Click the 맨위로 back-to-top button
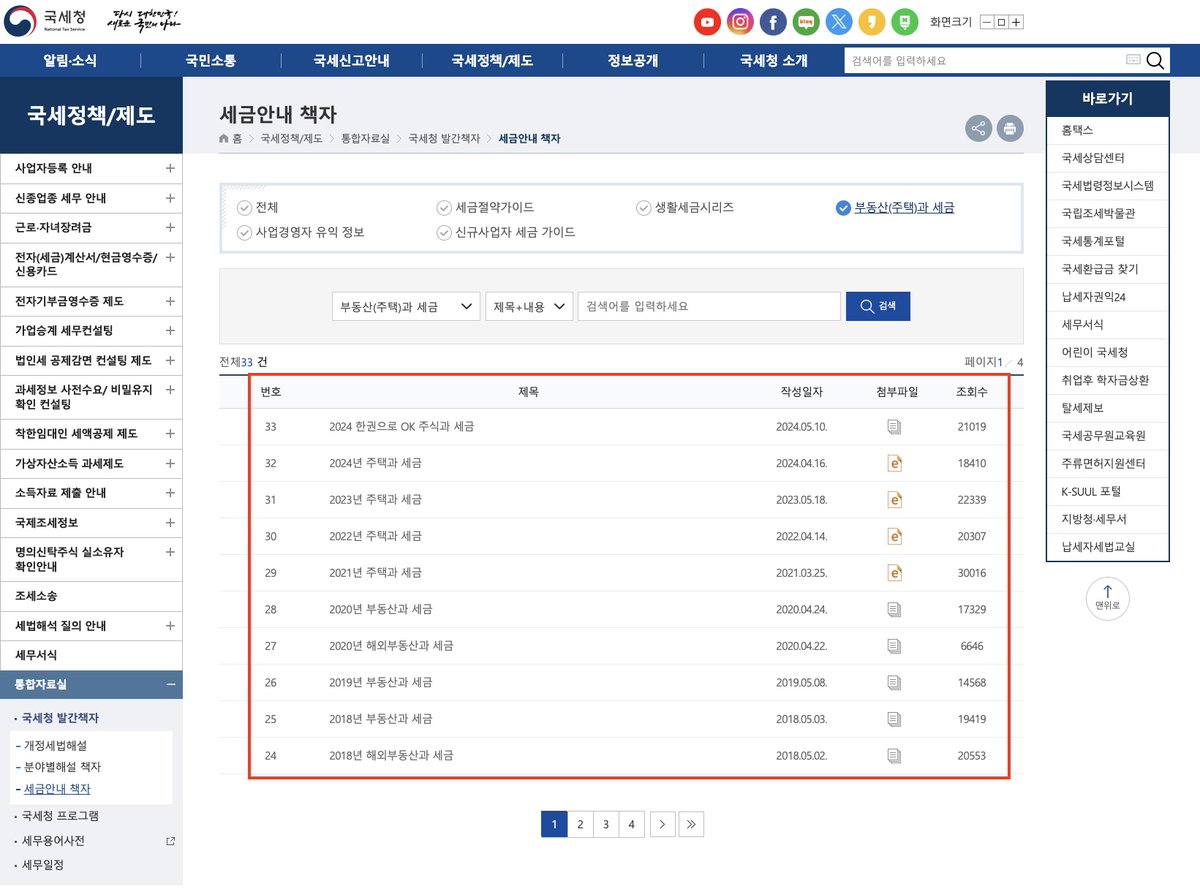Screen dimensions: 1200x889 click(1107, 598)
